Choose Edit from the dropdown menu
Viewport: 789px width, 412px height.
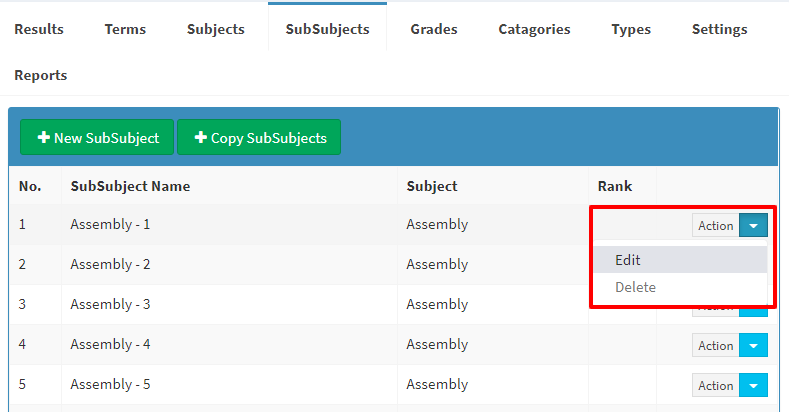pos(628,260)
